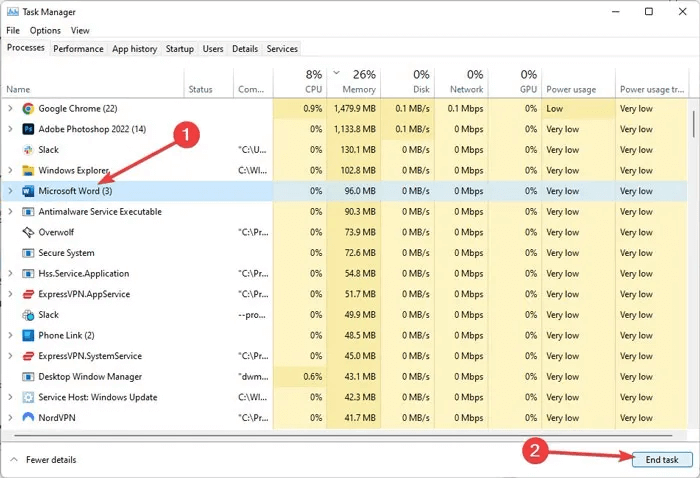Screen dimensions: 700x478
Task: Sort by the Disk column header
Action: pyautogui.click(x=407, y=83)
